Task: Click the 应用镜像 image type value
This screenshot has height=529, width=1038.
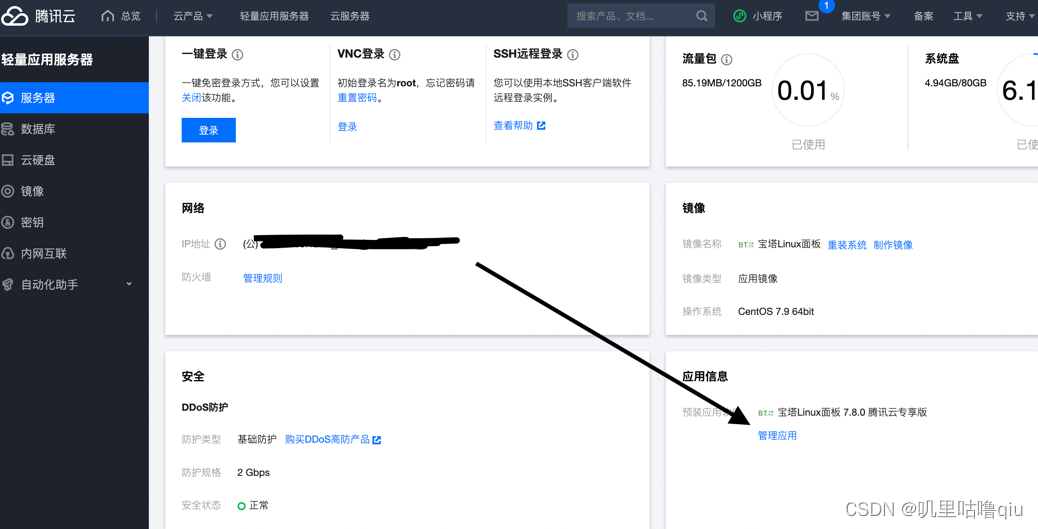Action: pyautogui.click(x=757, y=279)
